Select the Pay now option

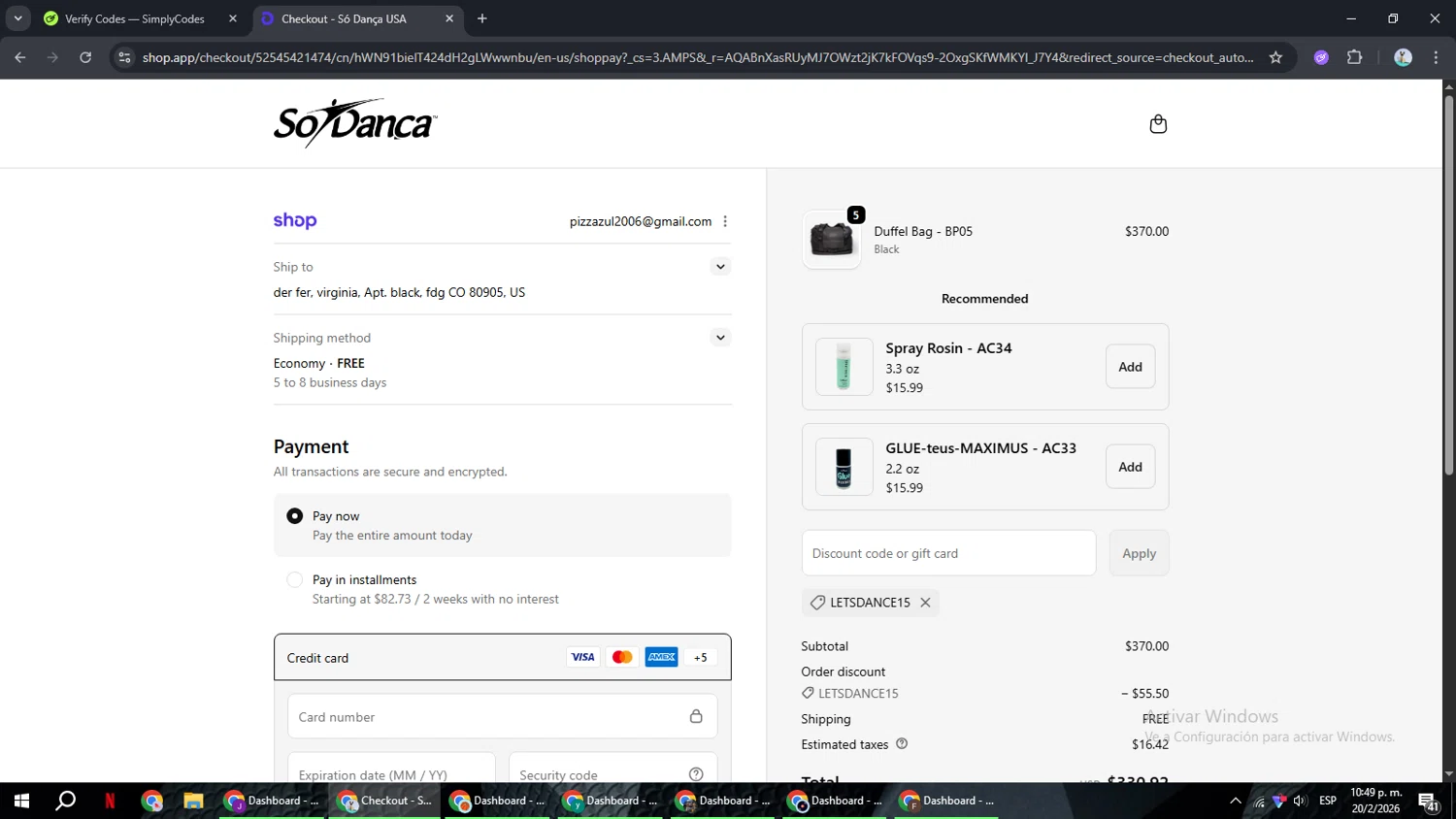[502, 525]
